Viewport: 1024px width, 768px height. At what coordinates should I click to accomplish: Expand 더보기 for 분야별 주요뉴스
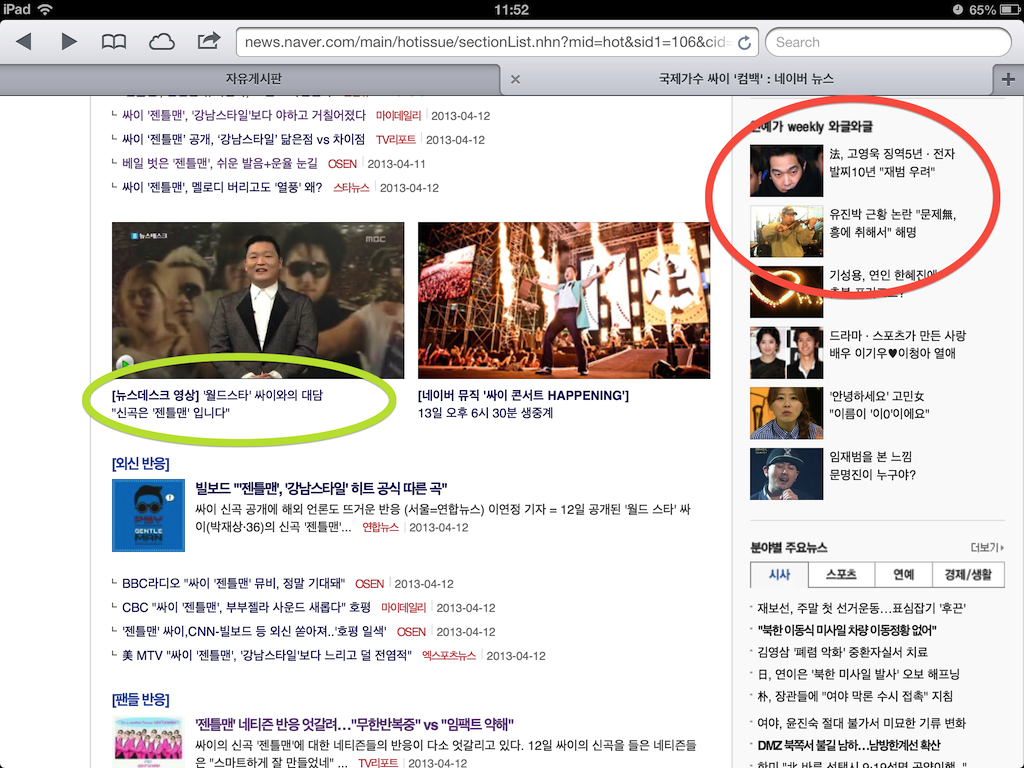[987, 547]
